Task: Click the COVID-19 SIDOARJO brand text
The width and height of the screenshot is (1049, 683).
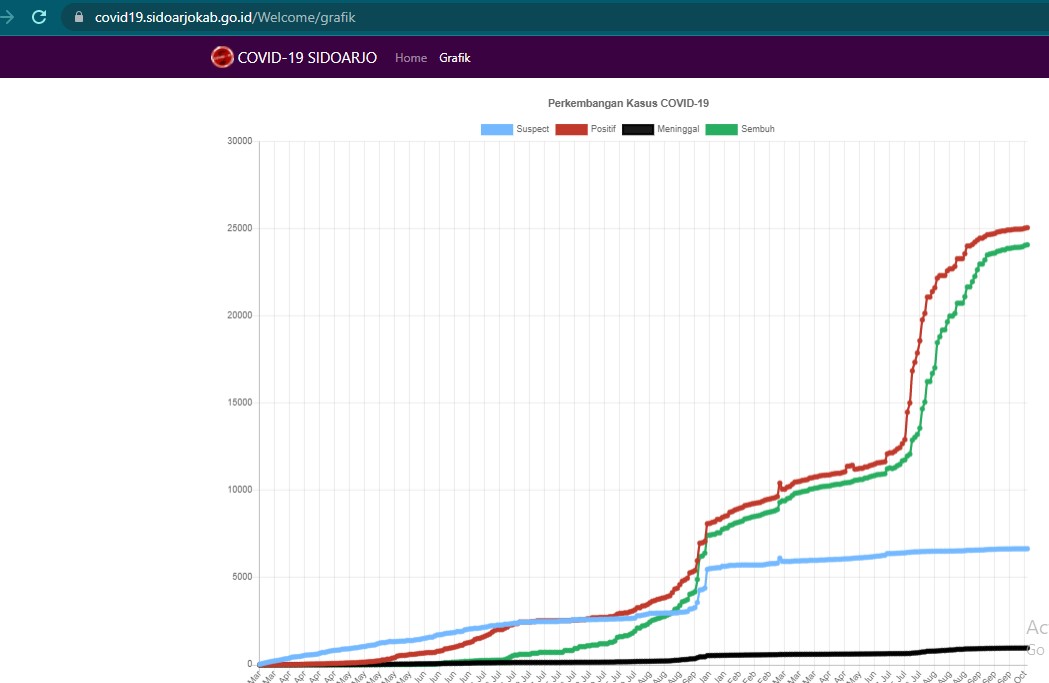Action: [307, 58]
